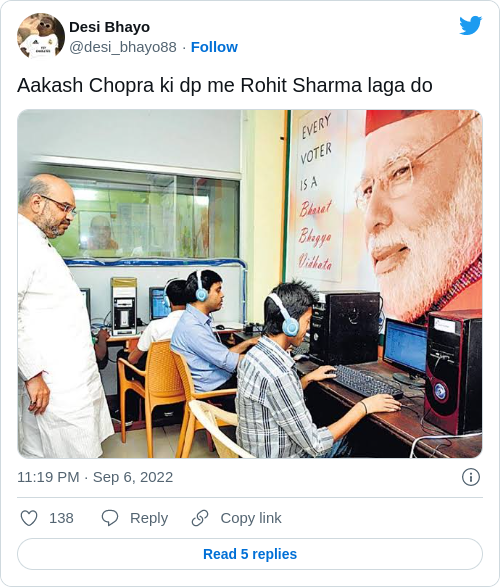Open Desi Bhayo's profile avatar

click(x=41, y=36)
